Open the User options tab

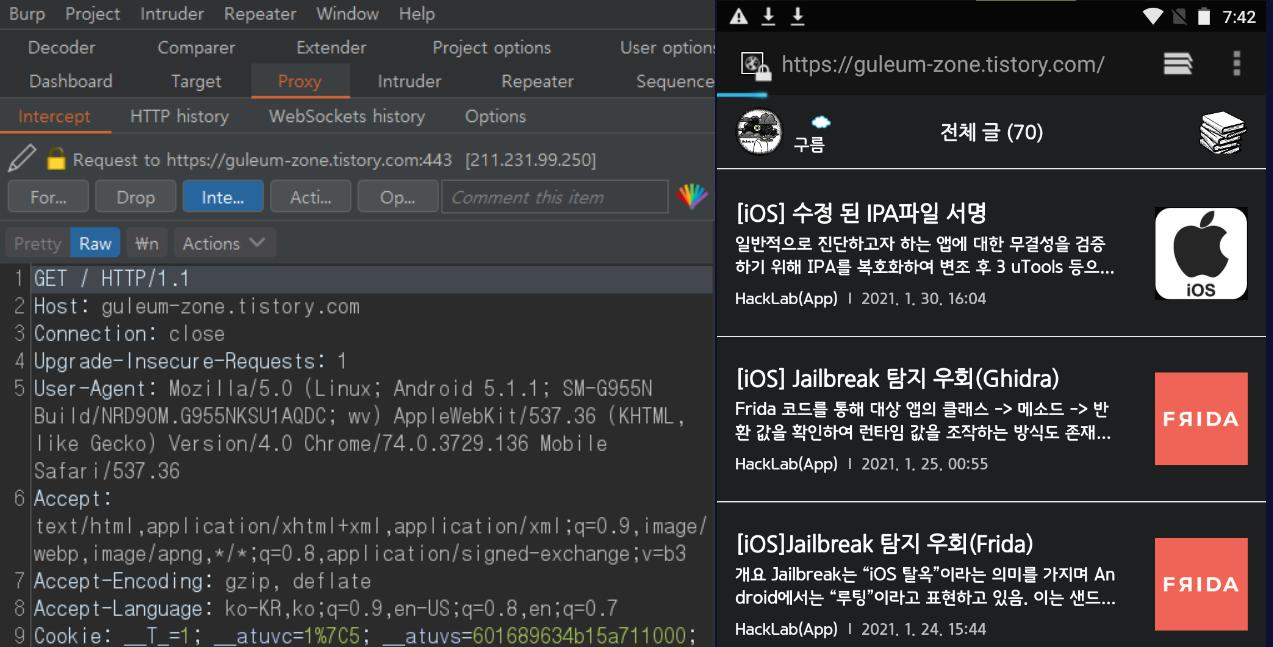[666, 47]
